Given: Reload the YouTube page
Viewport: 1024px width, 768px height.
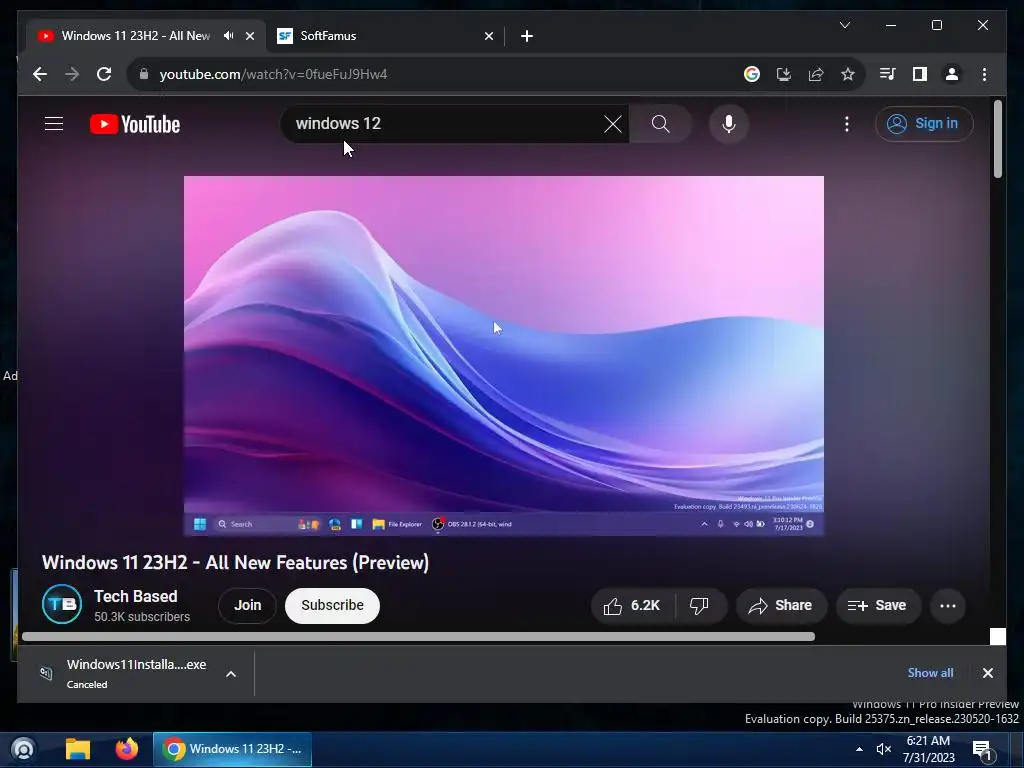Looking at the screenshot, I should pyautogui.click(x=104, y=74).
